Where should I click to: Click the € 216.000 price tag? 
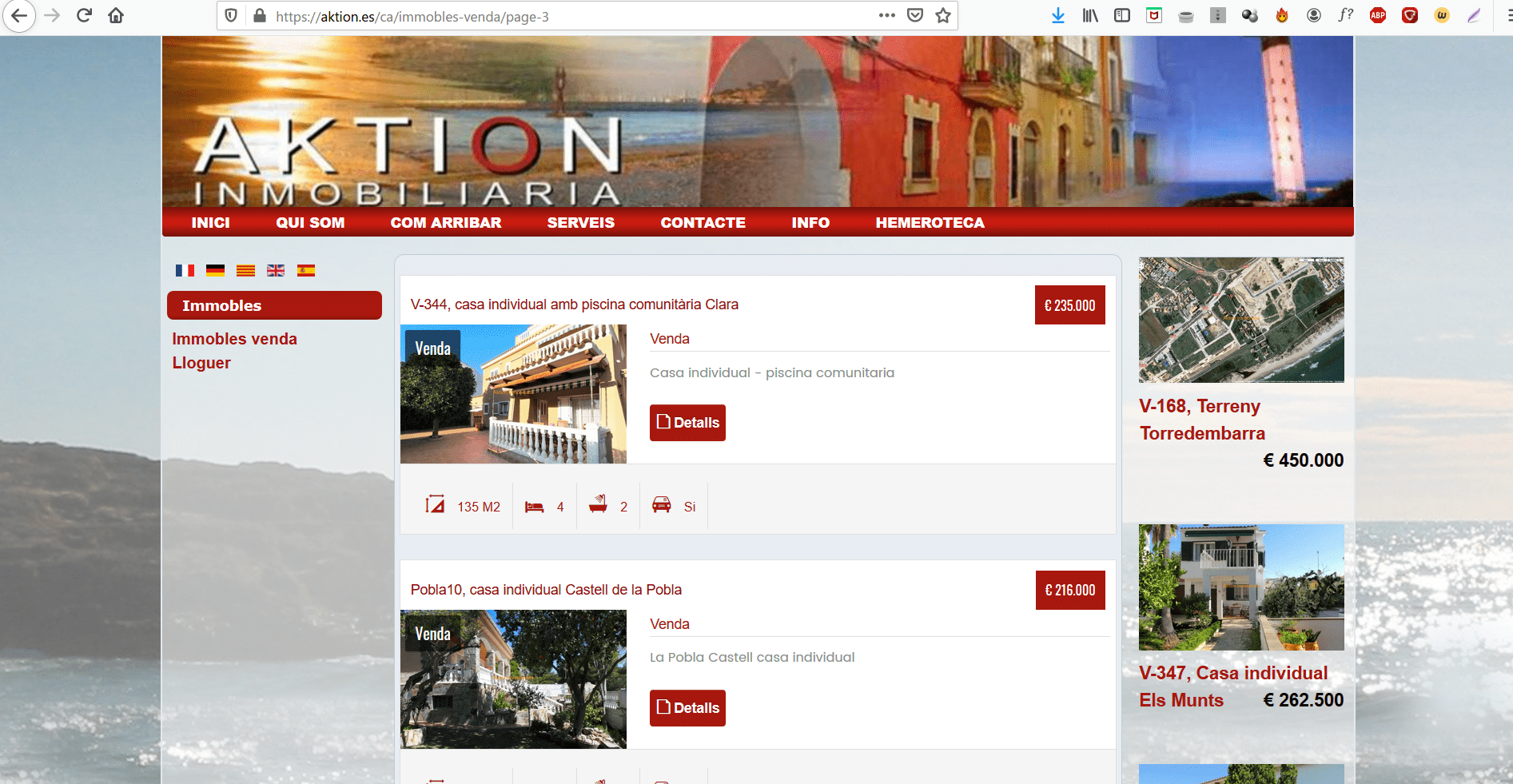(1070, 591)
